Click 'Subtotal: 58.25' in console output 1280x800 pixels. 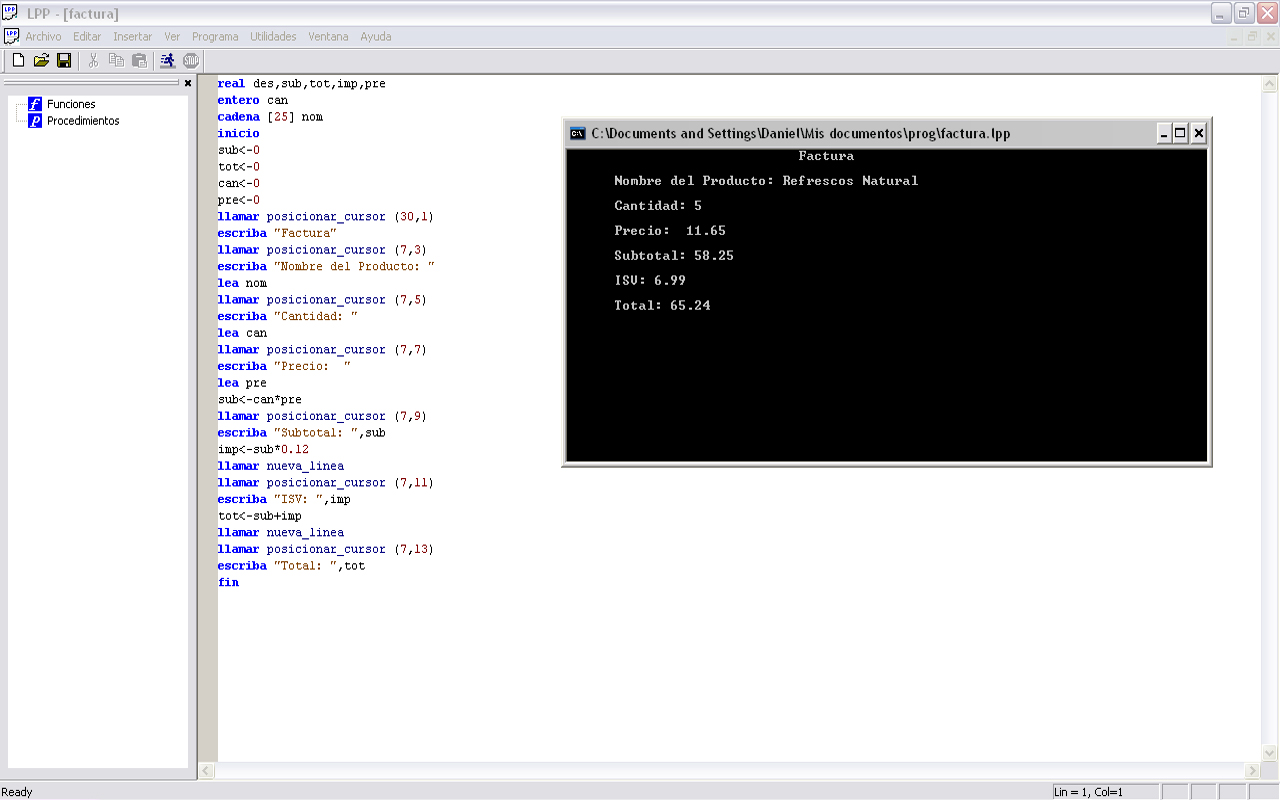674,256
